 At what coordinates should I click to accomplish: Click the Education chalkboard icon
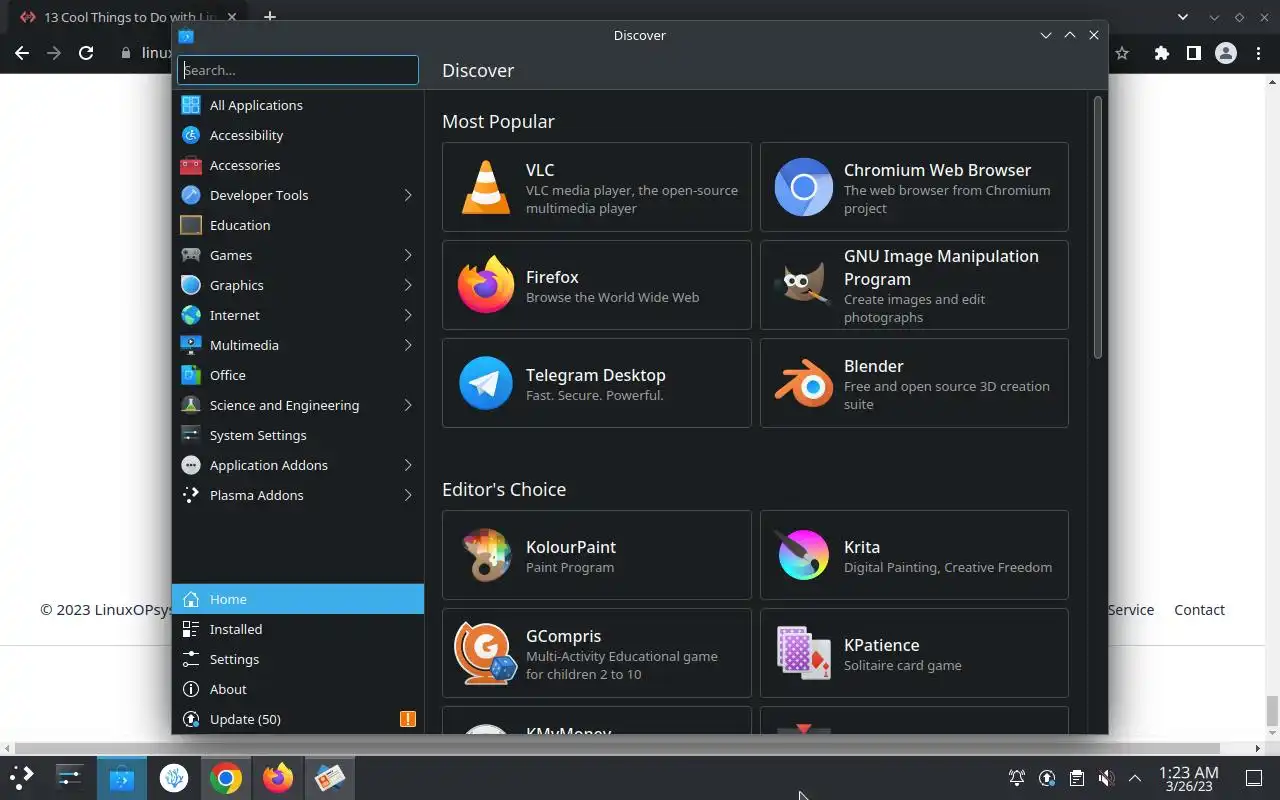pos(191,225)
